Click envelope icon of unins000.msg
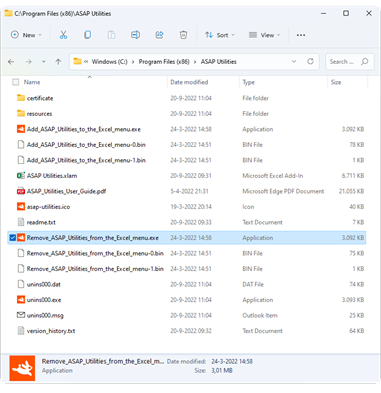Viewport: 381px width, 393px height. [21, 315]
